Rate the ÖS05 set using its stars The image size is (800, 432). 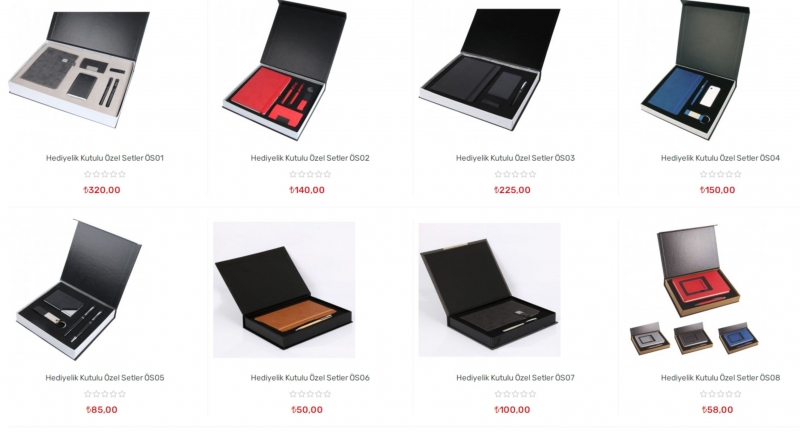tap(105, 394)
